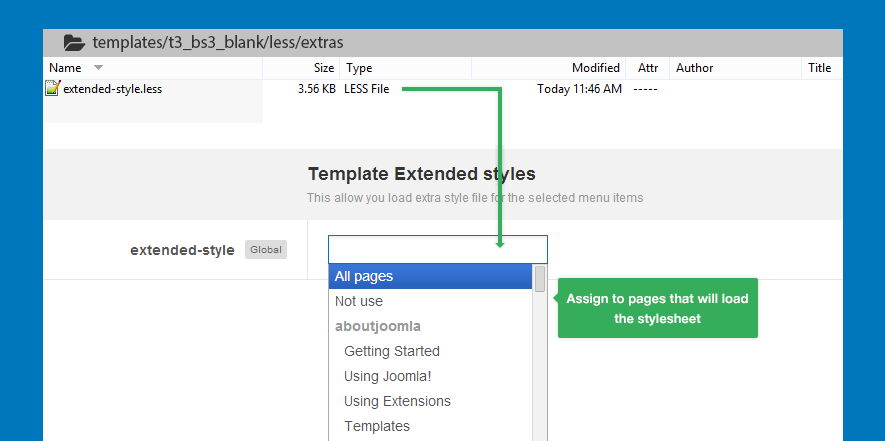The image size is (885, 441).
Task: Click the extended-style.less file icon
Action: pos(53,89)
